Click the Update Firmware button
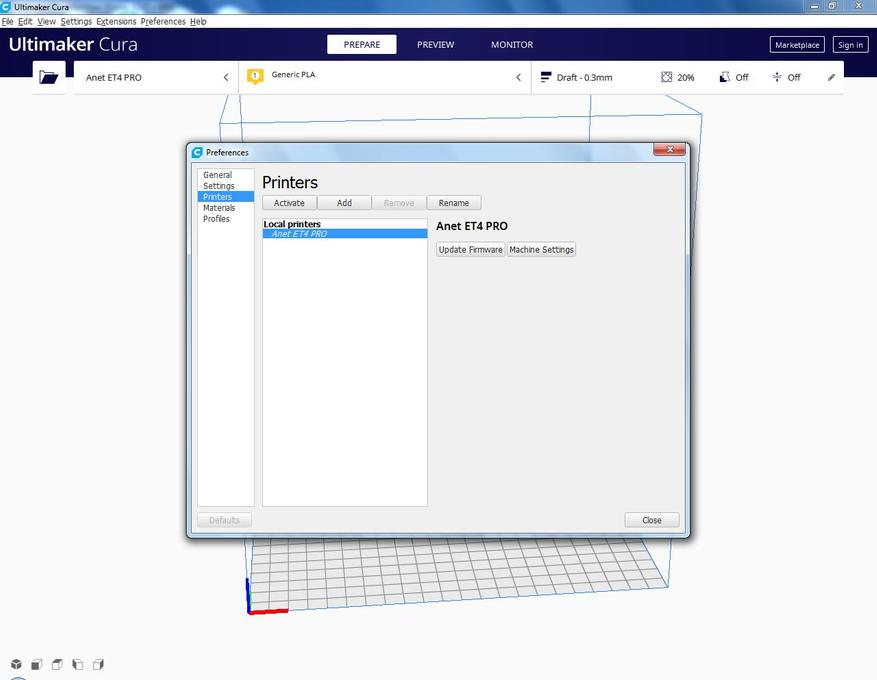This screenshot has width=877, height=680. tap(470, 250)
